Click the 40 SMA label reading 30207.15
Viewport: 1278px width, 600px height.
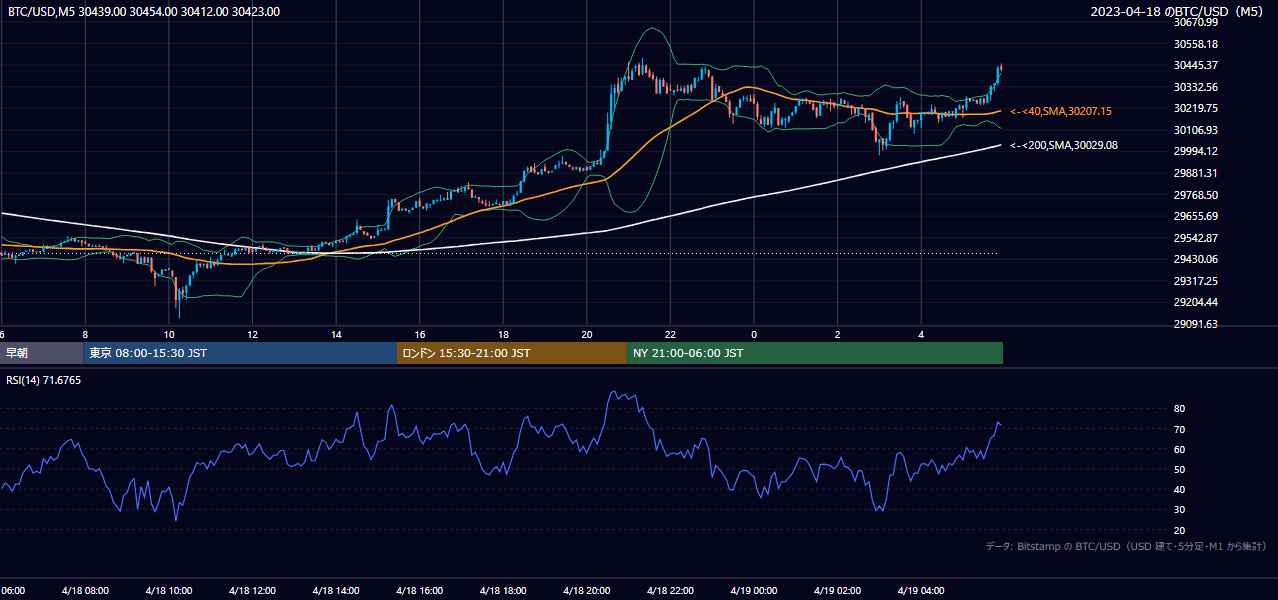coord(1061,111)
